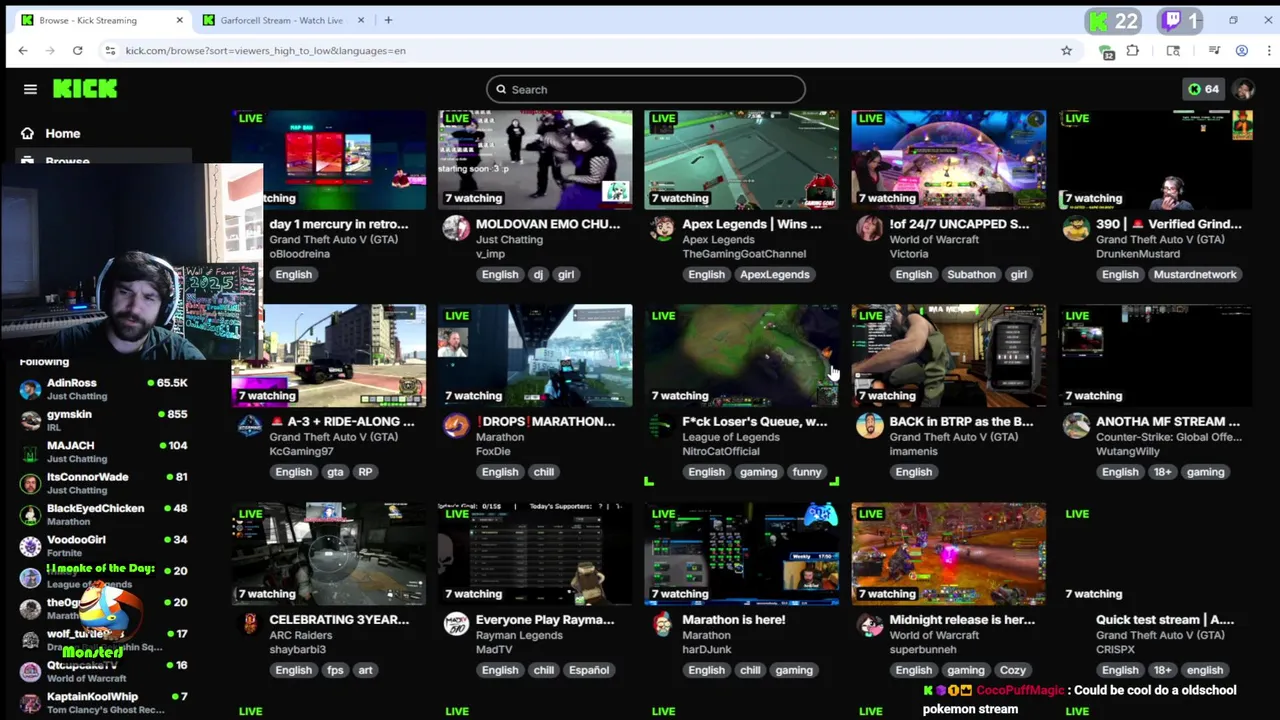1280x720 pixels.
Task: Click TheGamingGoatChannel avatar icon
Action: pyautogui.click(x=662, y=228)
